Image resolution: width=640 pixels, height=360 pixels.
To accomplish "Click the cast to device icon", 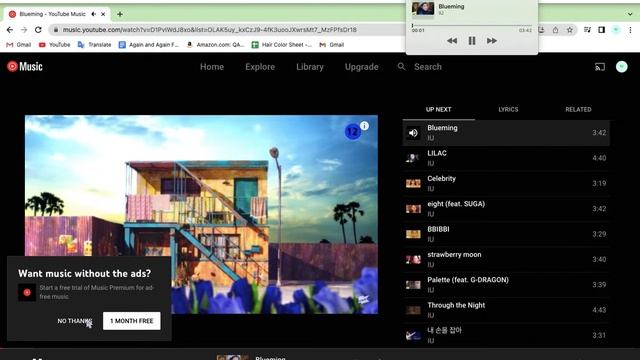I will (x=600, y=67).
